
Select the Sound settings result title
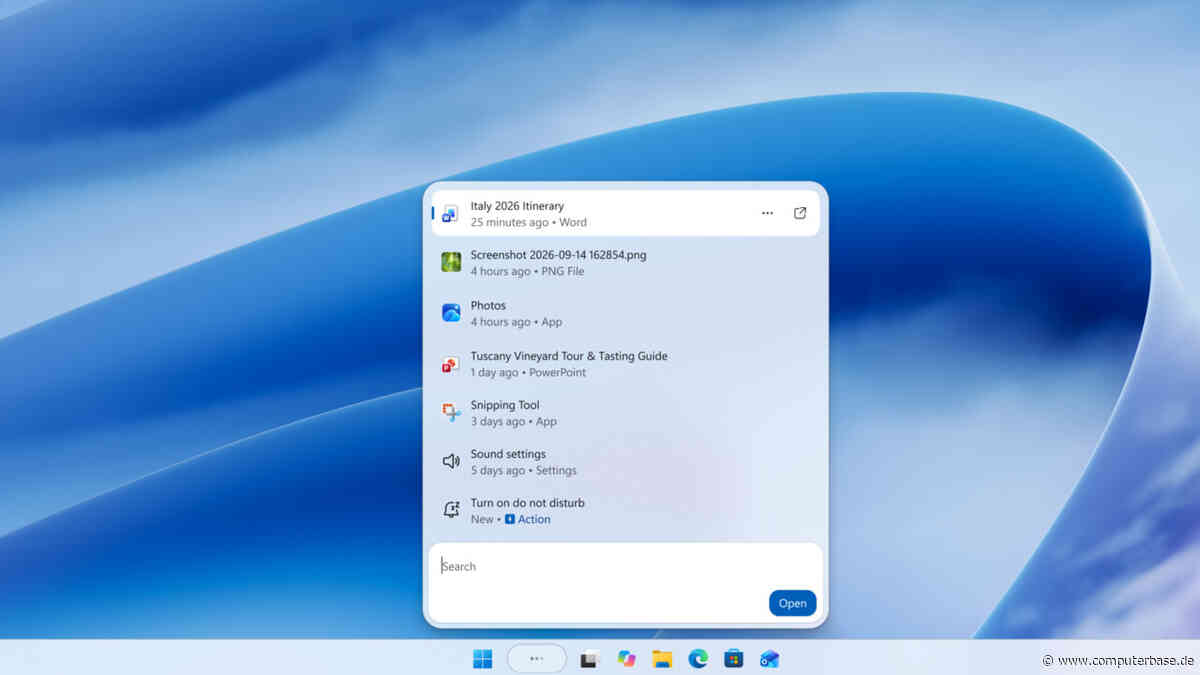coord(508,454)
